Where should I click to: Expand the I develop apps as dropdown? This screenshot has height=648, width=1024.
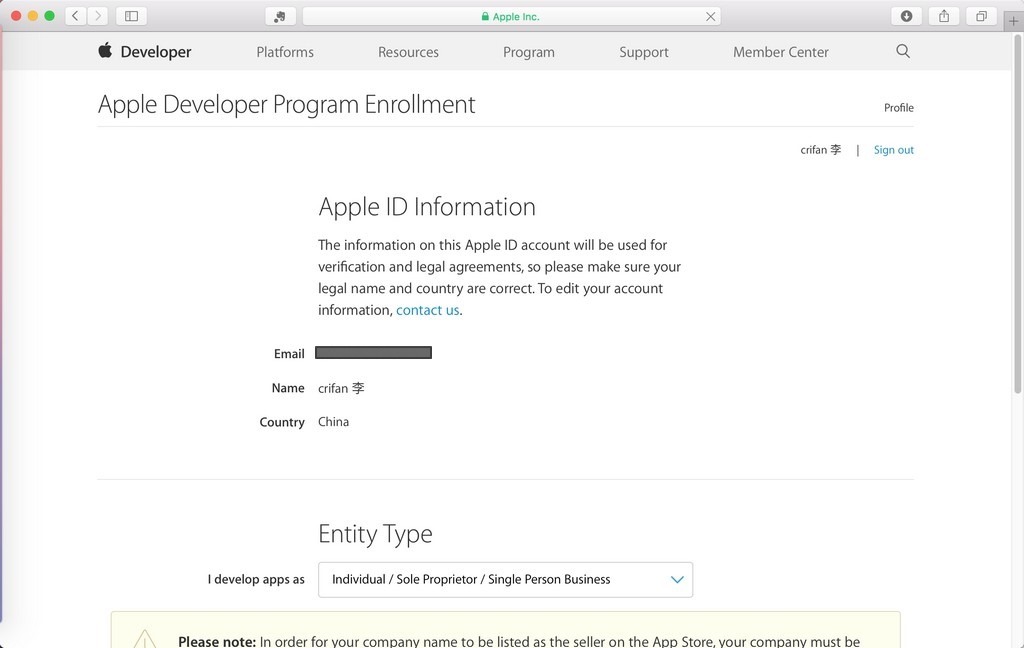click(505, 579)
